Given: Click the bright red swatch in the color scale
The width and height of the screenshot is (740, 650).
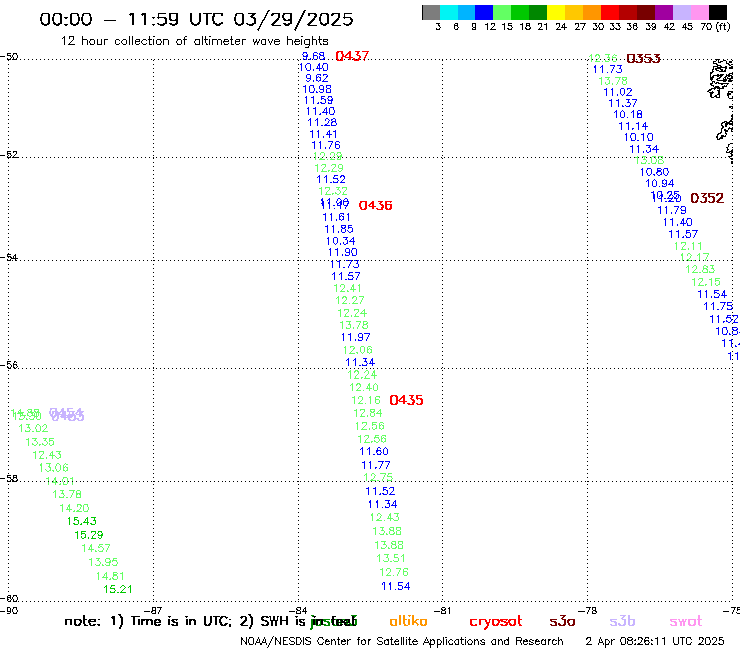Looking at the screenshot, I should 610,12.
